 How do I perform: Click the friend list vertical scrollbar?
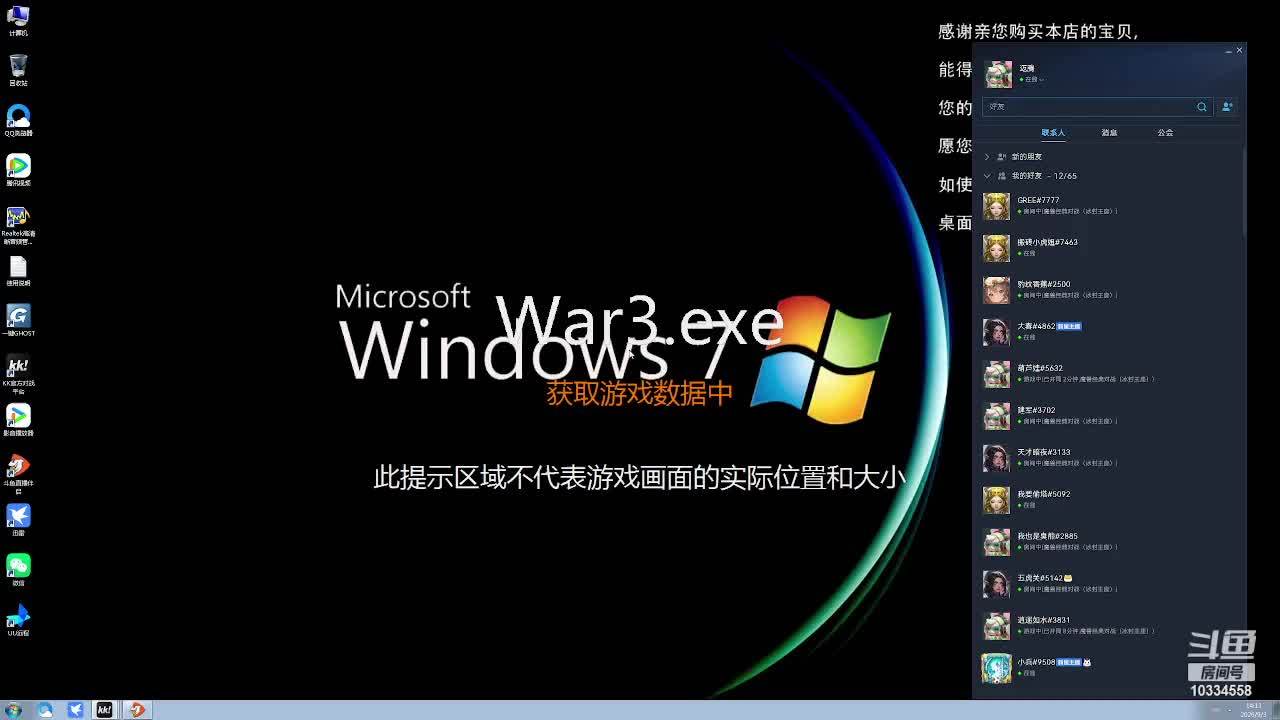[1244, 192]
